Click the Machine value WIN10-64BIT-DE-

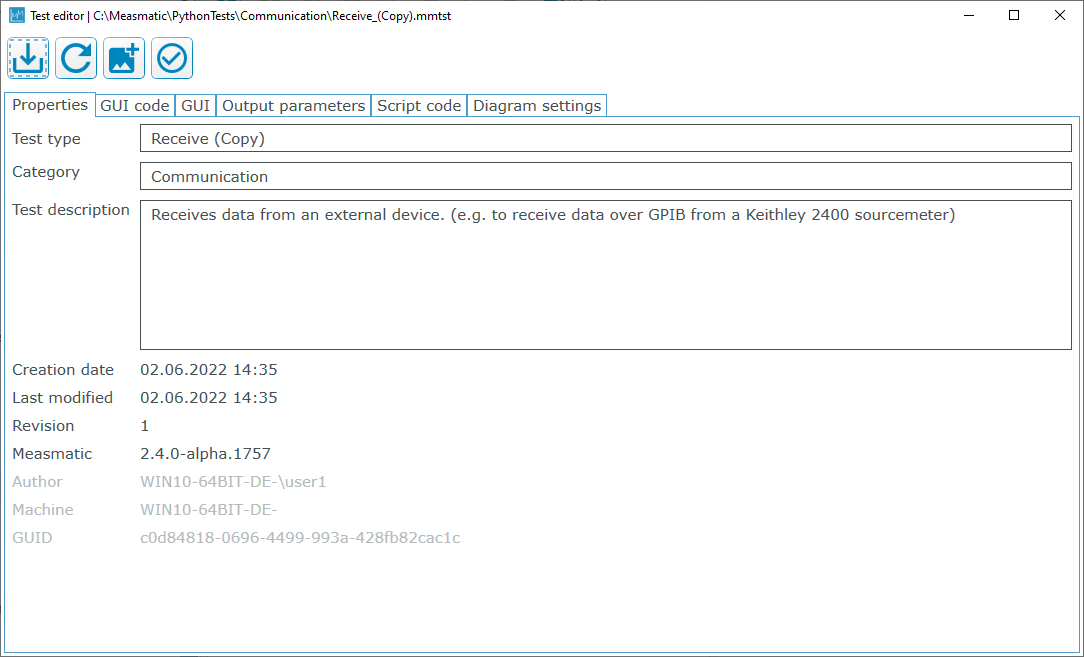click(x=209, y=510)
